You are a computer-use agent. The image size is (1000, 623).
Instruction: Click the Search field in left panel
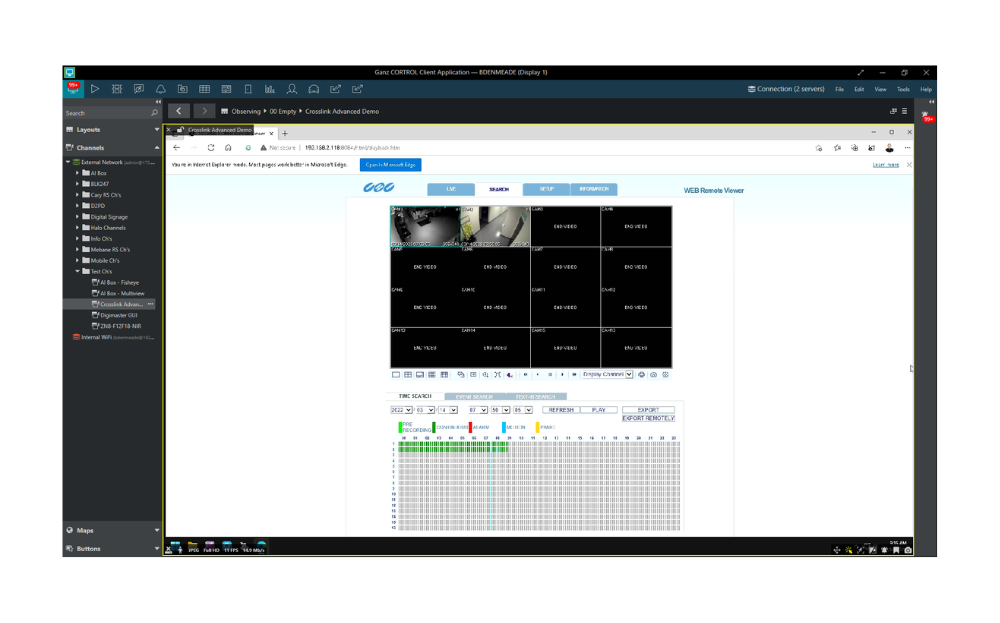[x=107, y=113]
